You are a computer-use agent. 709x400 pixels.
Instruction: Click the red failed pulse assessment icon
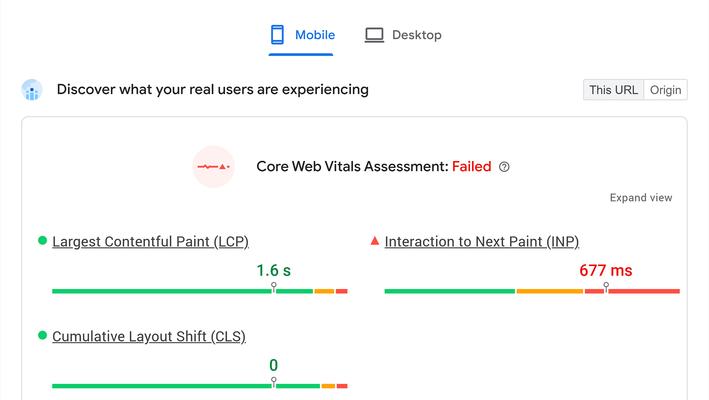coord(213,166)
